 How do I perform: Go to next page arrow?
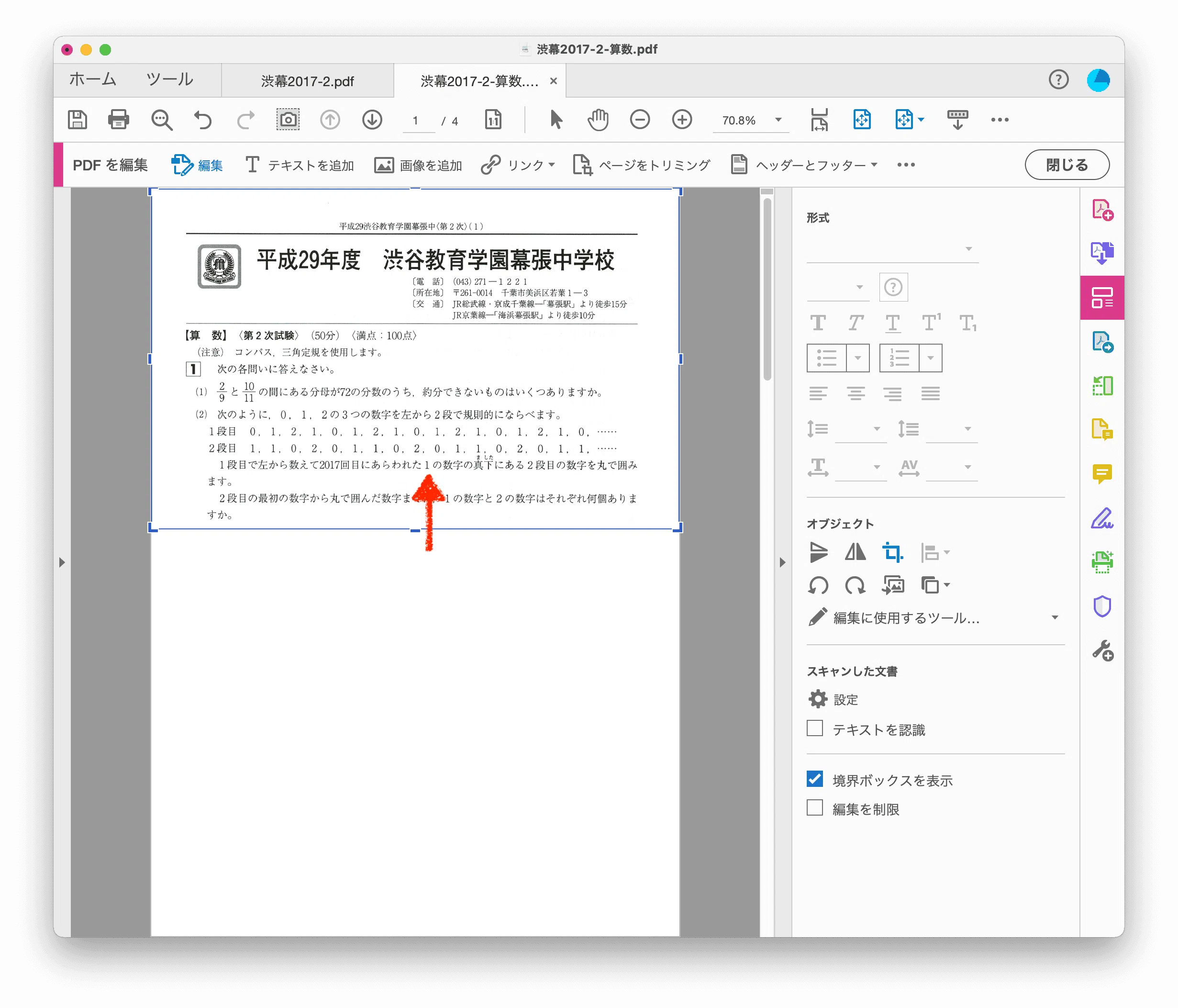(x=372, y=120)
